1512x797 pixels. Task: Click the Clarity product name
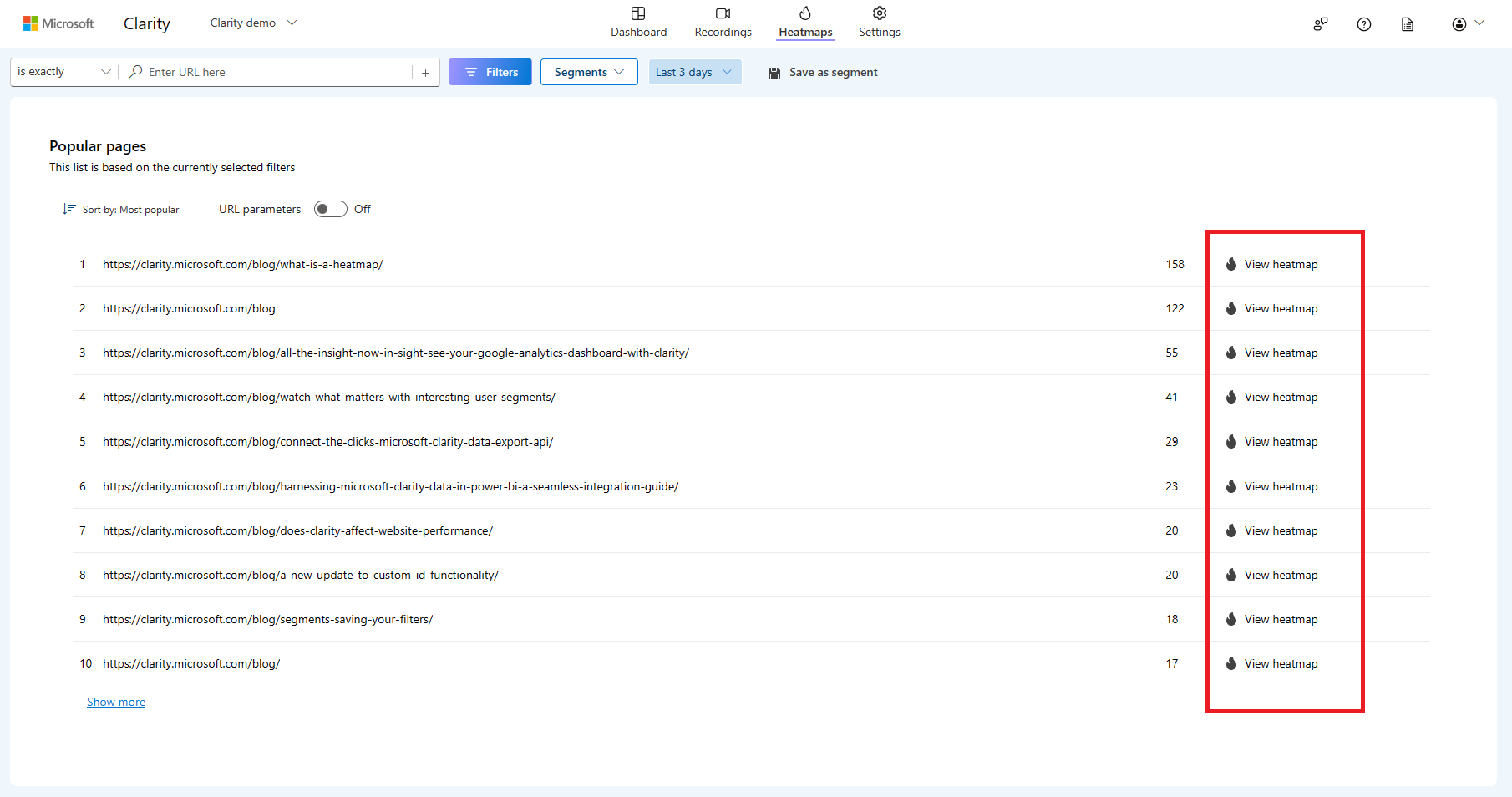click(x=147, y=23)
